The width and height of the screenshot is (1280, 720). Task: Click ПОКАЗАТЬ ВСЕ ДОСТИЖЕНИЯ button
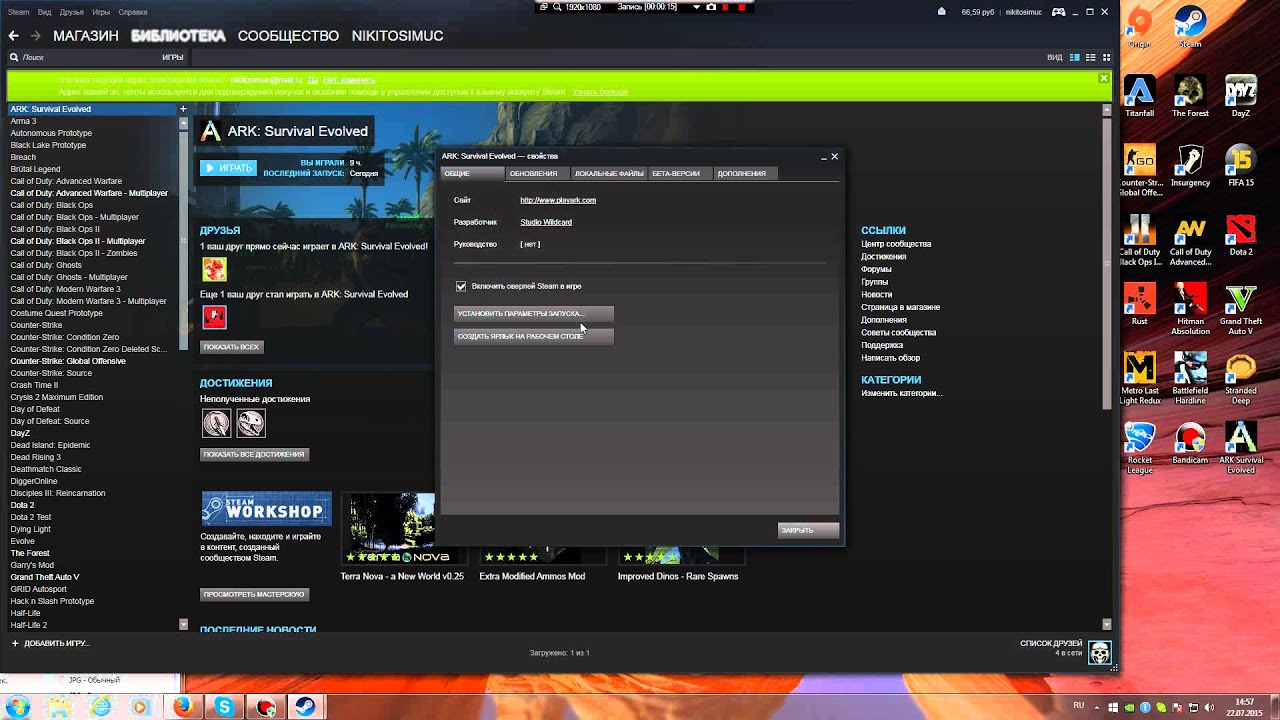pyautogui.click(x=254, y=454)
